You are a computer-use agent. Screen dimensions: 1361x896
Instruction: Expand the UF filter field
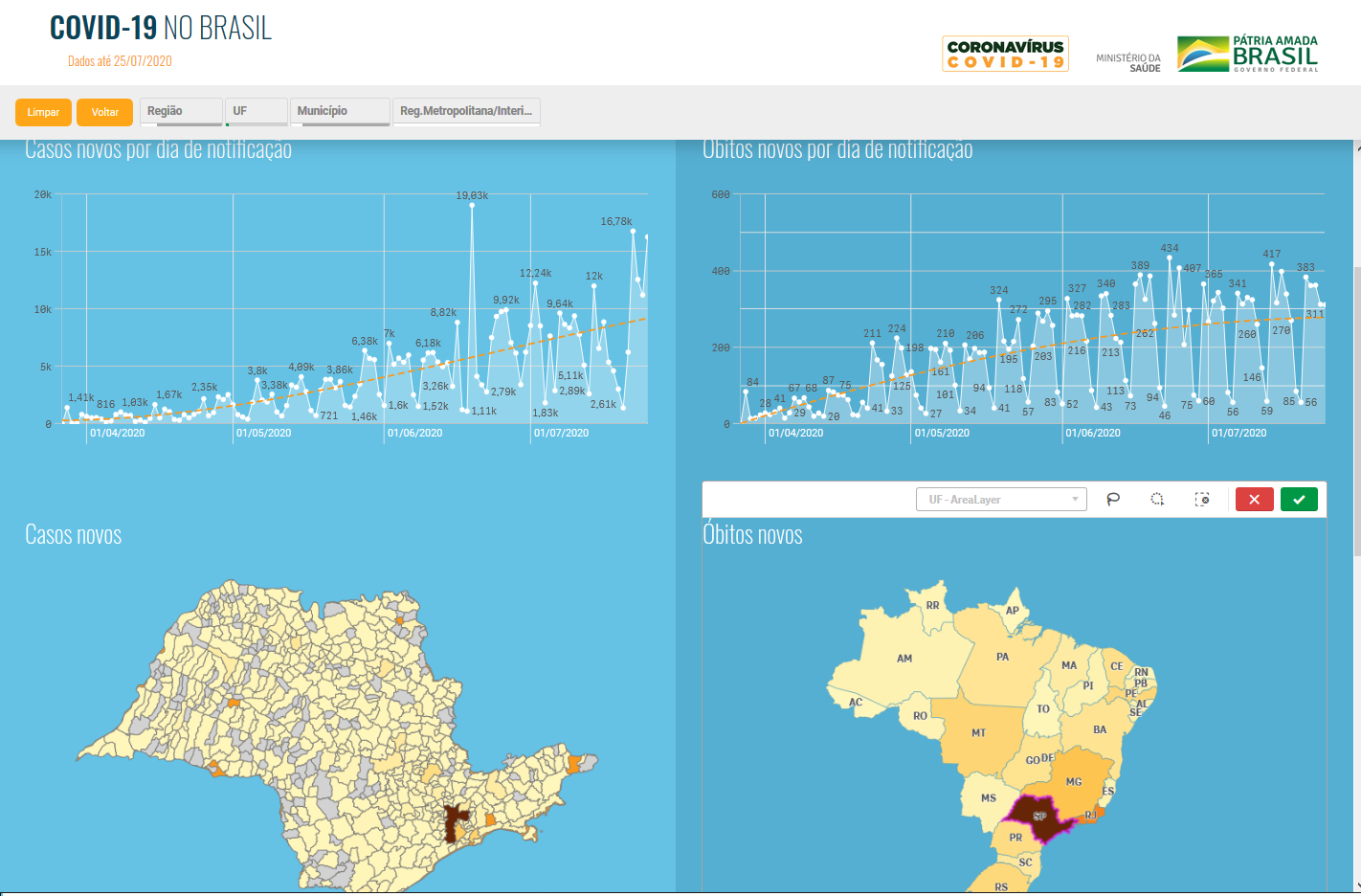click(257, 111)
